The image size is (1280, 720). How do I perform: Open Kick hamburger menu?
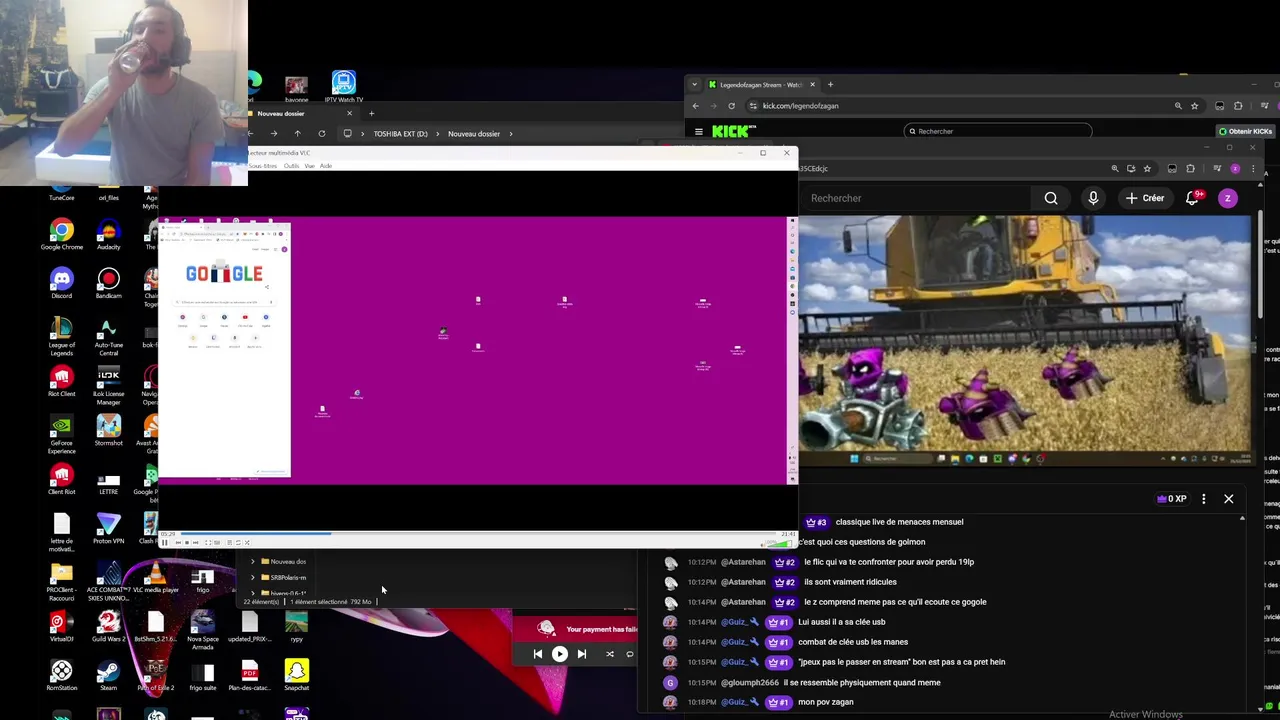(698, 131)
